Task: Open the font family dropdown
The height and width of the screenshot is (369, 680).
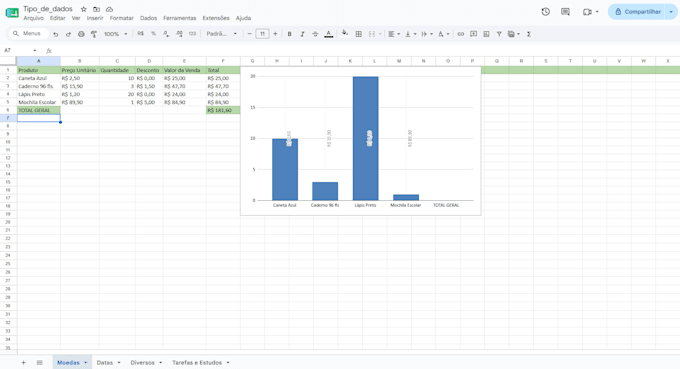Action: [222, 34]
